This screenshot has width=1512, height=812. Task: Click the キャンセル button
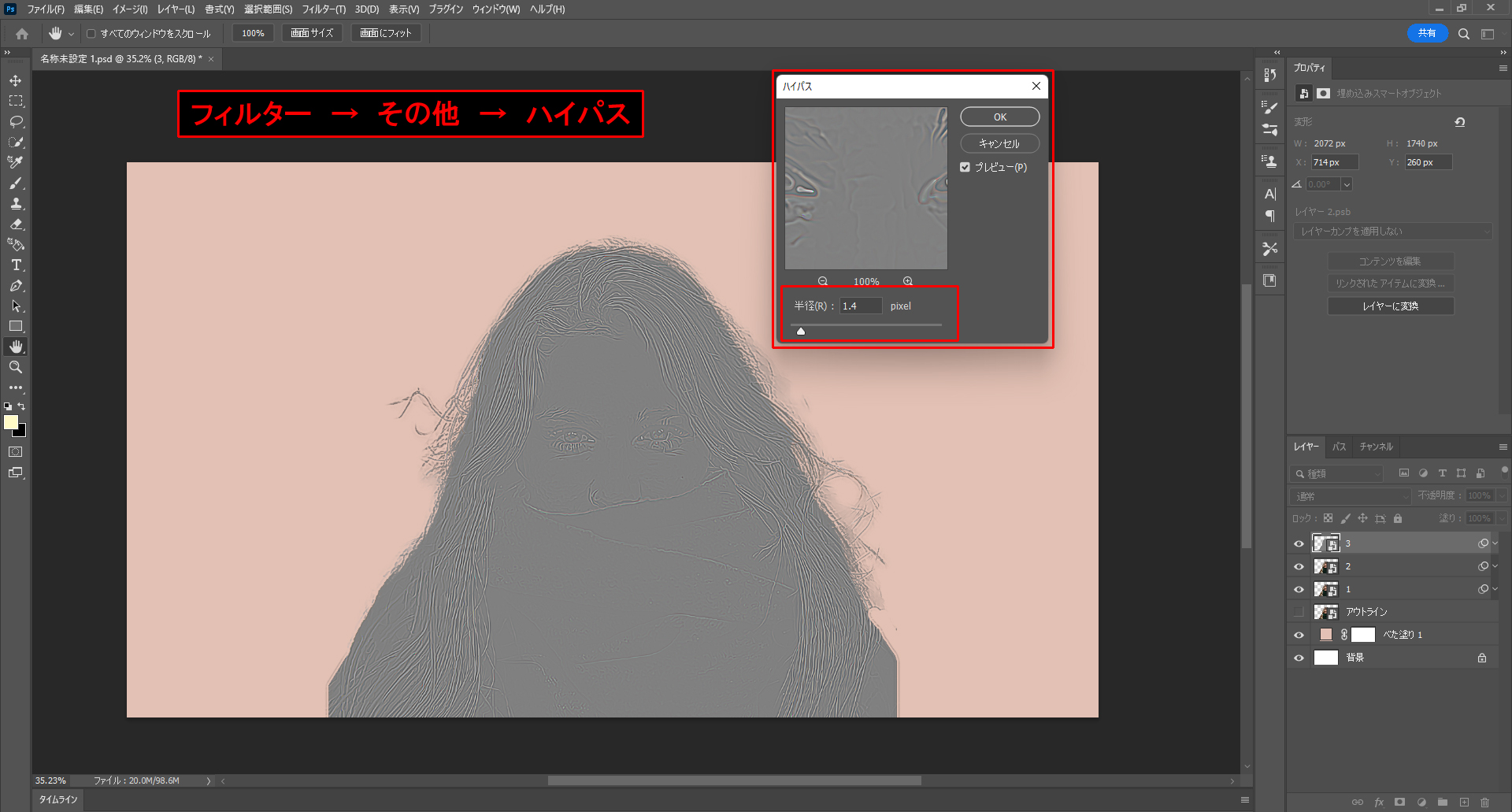pos(999,143)
